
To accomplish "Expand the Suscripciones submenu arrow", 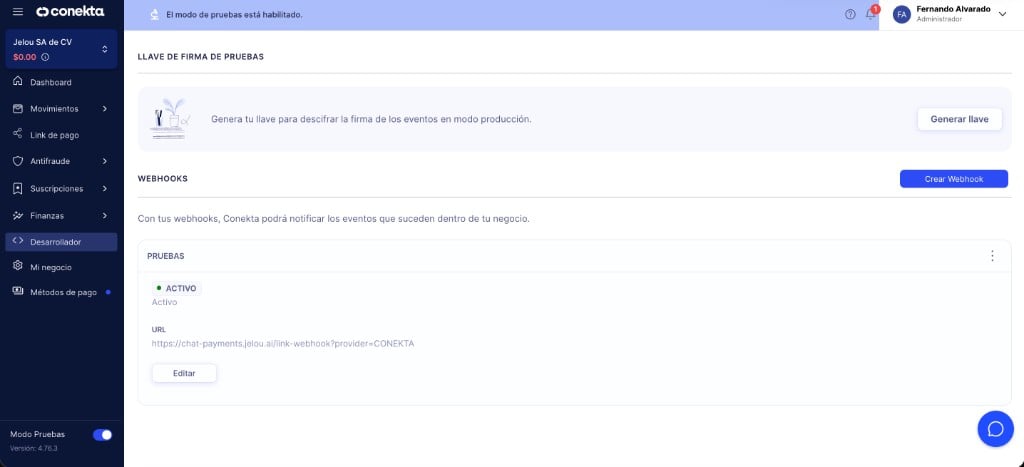I will (104, 188).
